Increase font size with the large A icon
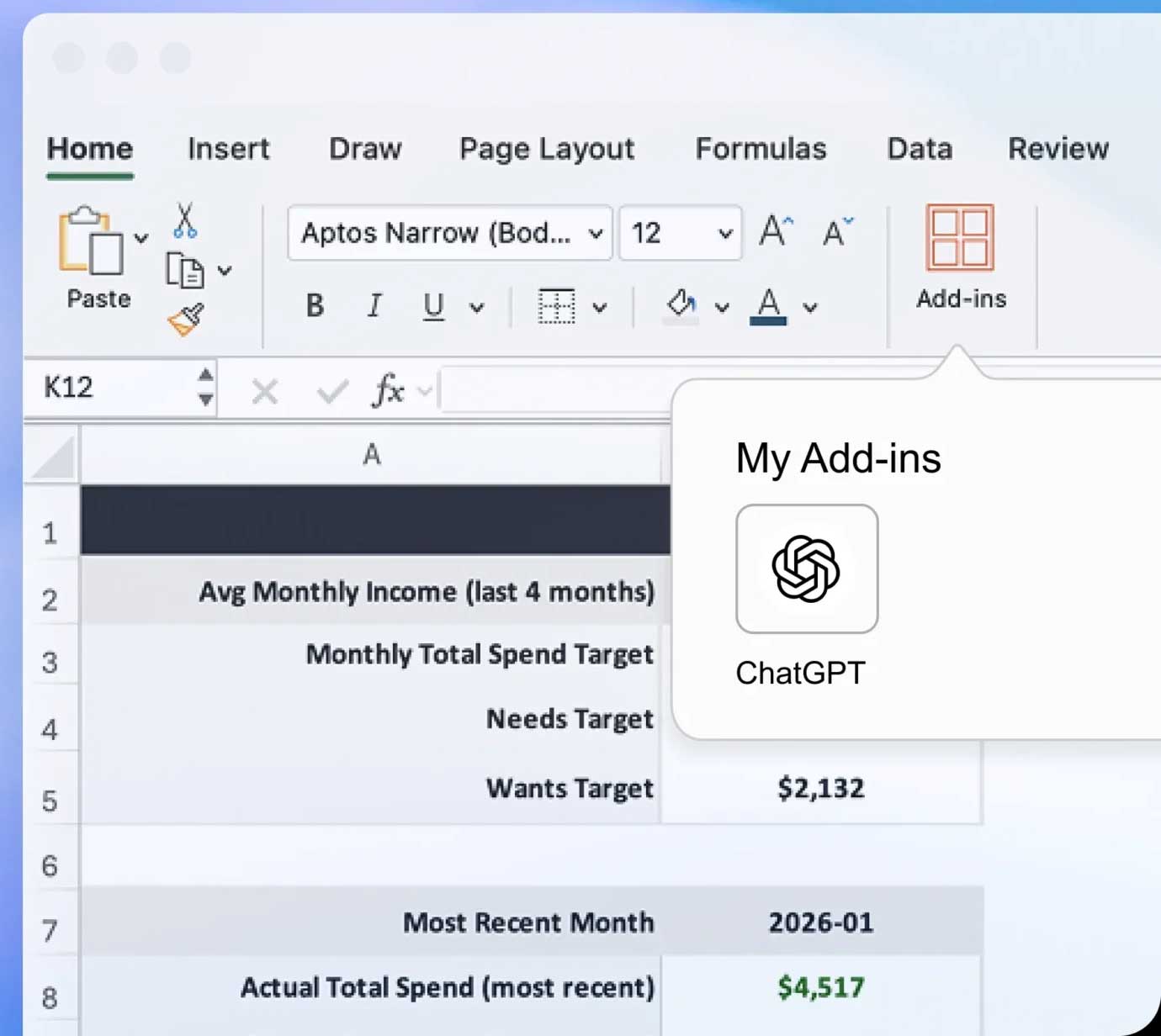Image resolution: width=1161 pixels, height=1036 pixels. pos(776,231)
